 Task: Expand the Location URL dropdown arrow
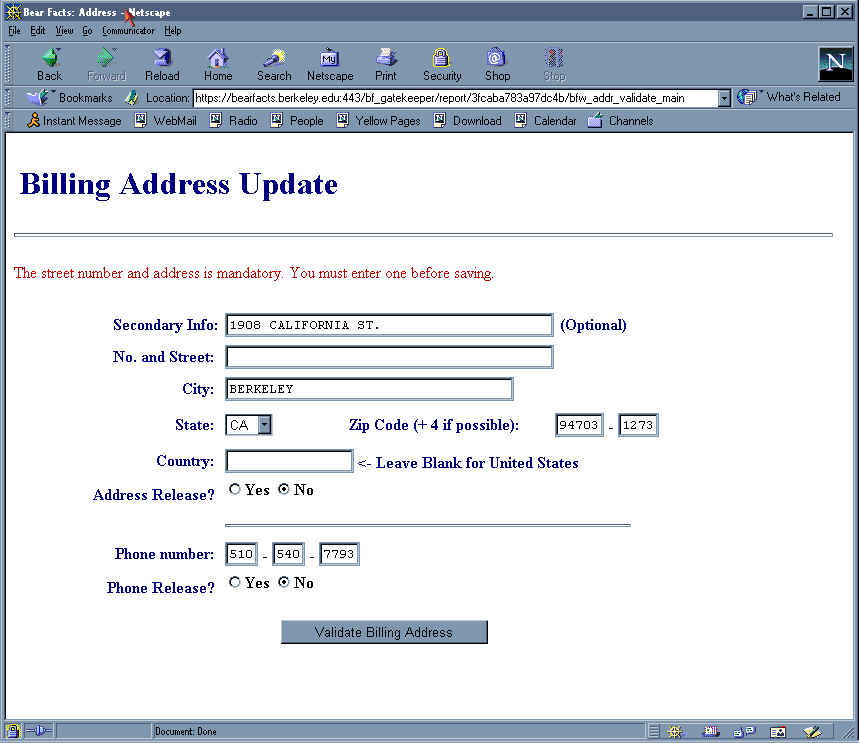[724, 98]
